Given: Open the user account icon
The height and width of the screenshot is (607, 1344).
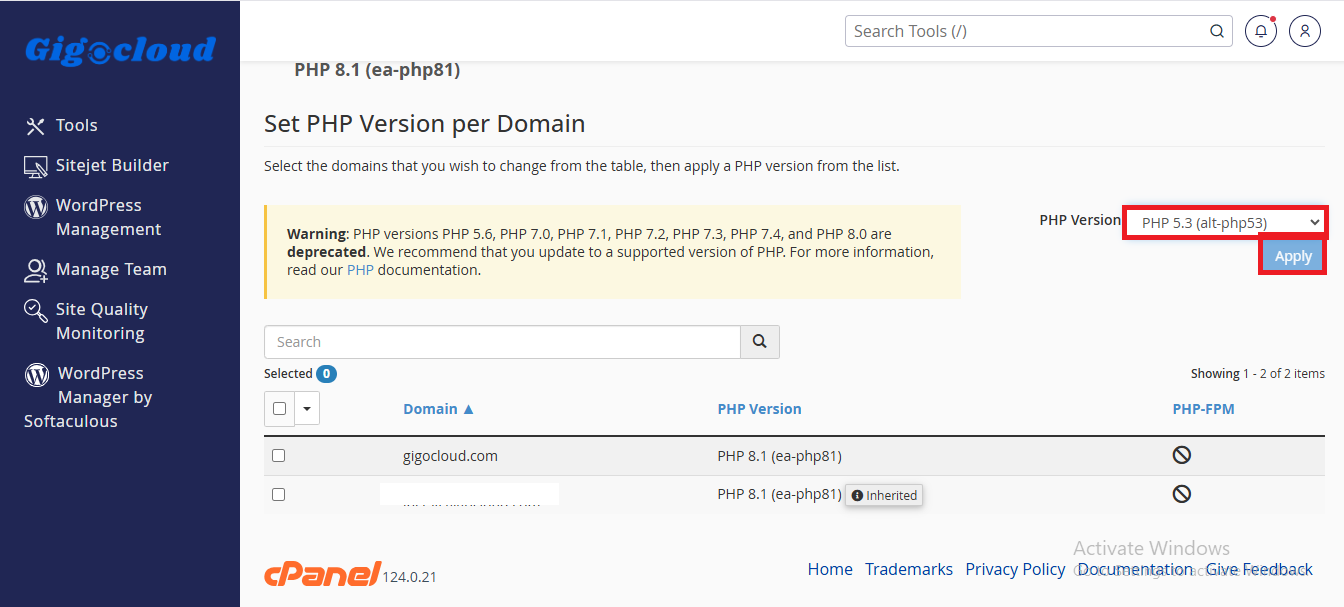Looking at the screenshot, I should [1305, 31].
